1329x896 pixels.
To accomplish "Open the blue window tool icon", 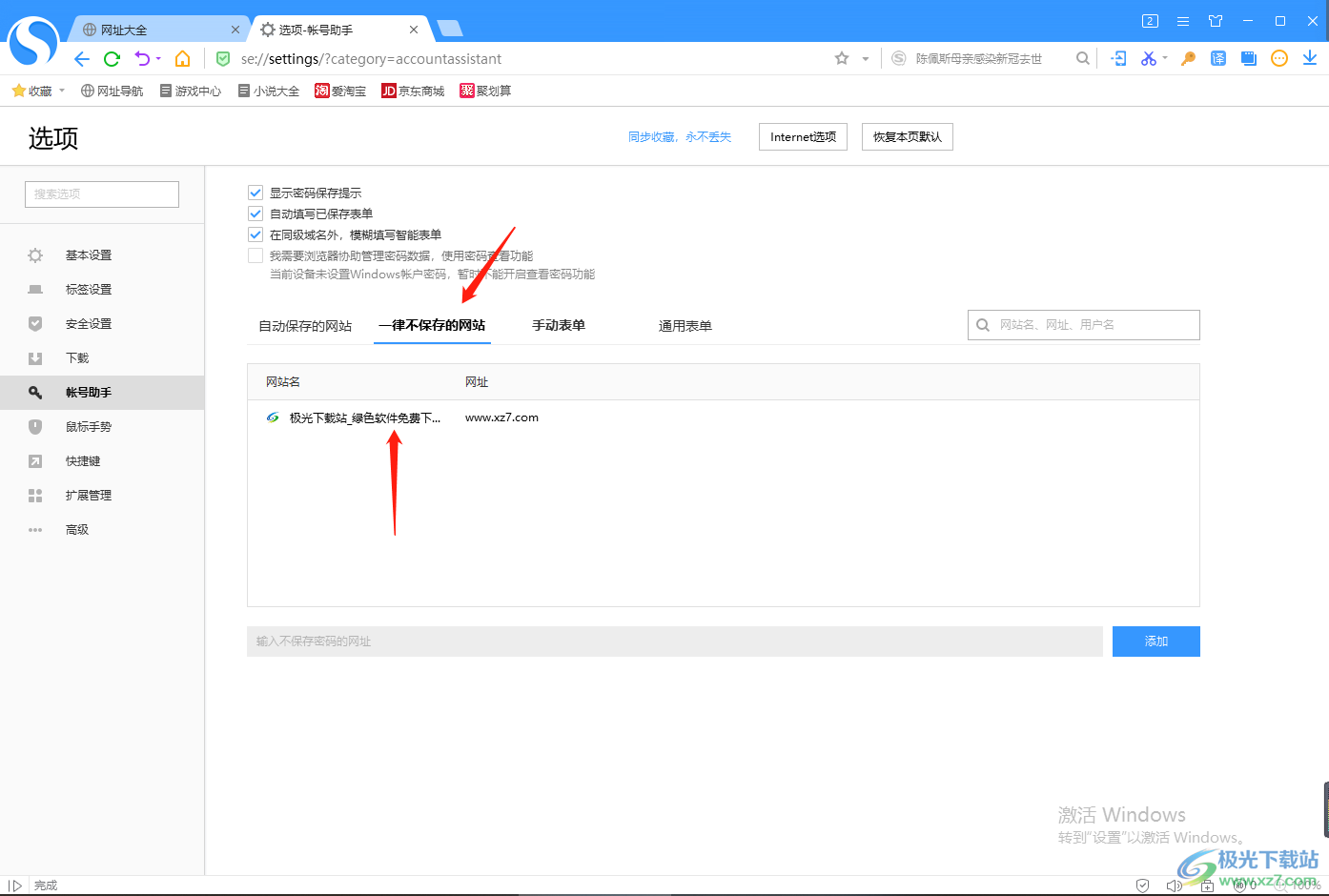I will tap(1249, 58).
